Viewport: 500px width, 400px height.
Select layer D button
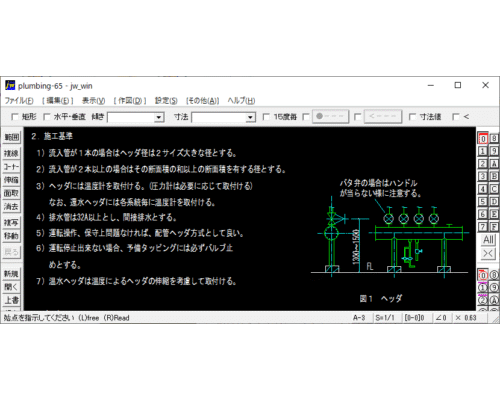point(494,202)
